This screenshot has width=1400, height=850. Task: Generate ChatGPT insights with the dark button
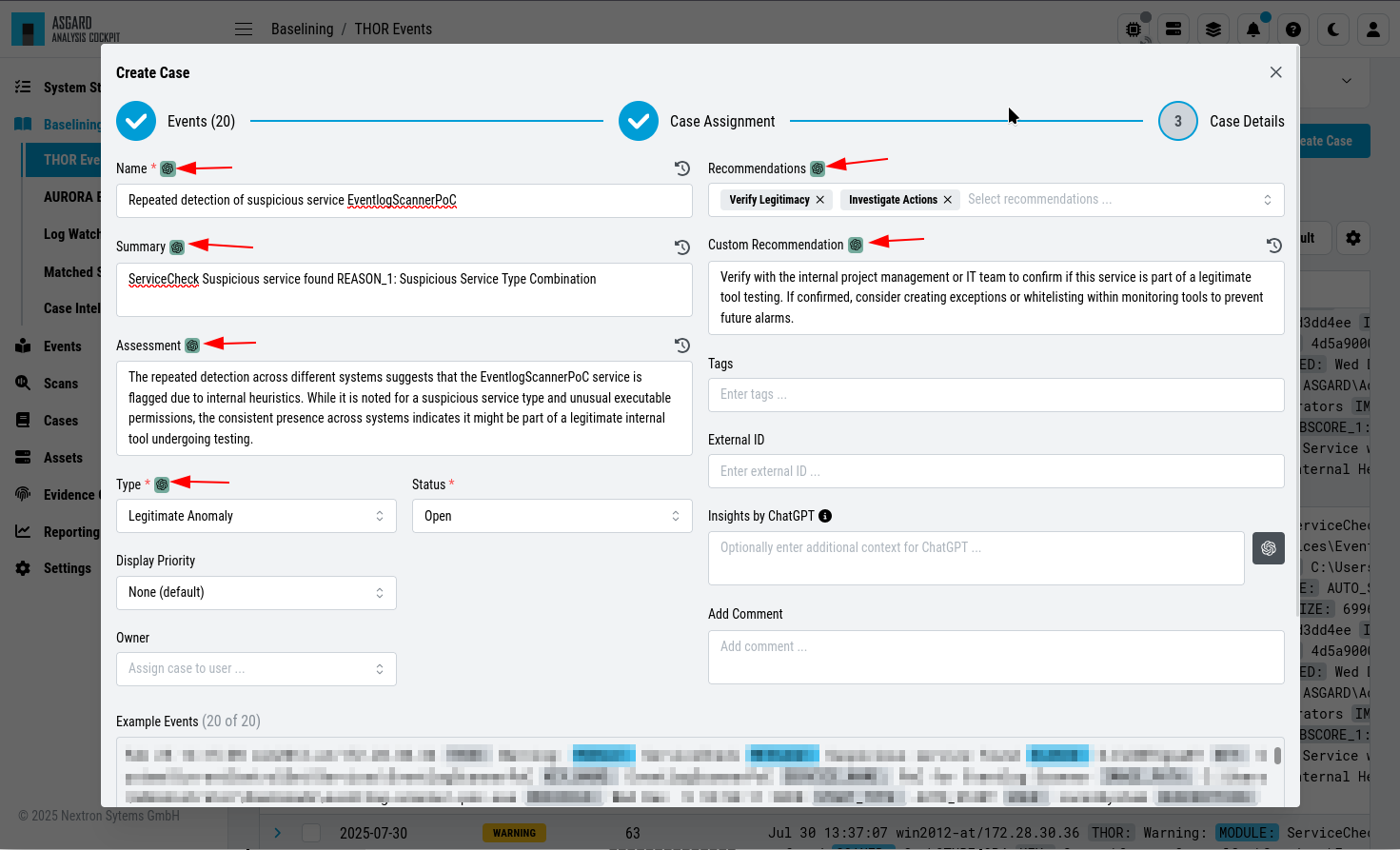tap(1269, 548)
